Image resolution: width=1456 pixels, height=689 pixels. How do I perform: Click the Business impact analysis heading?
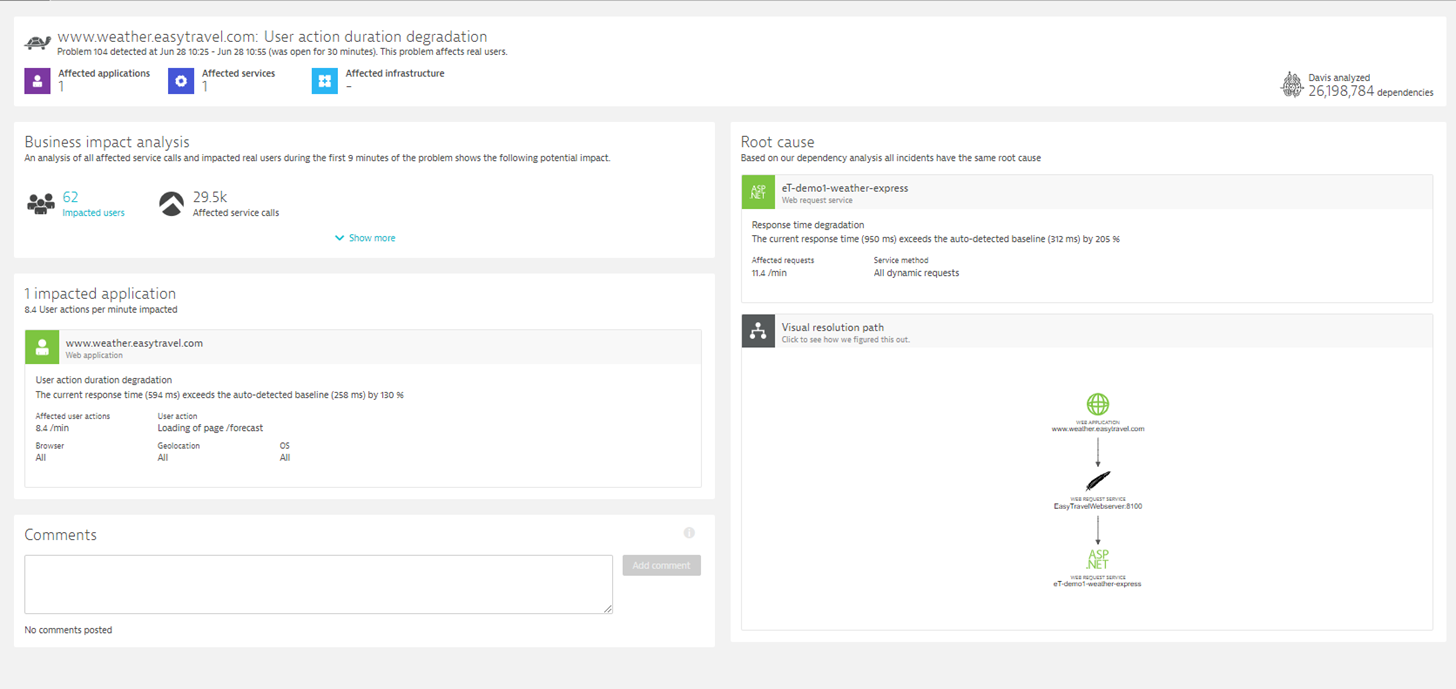[107, 142]
